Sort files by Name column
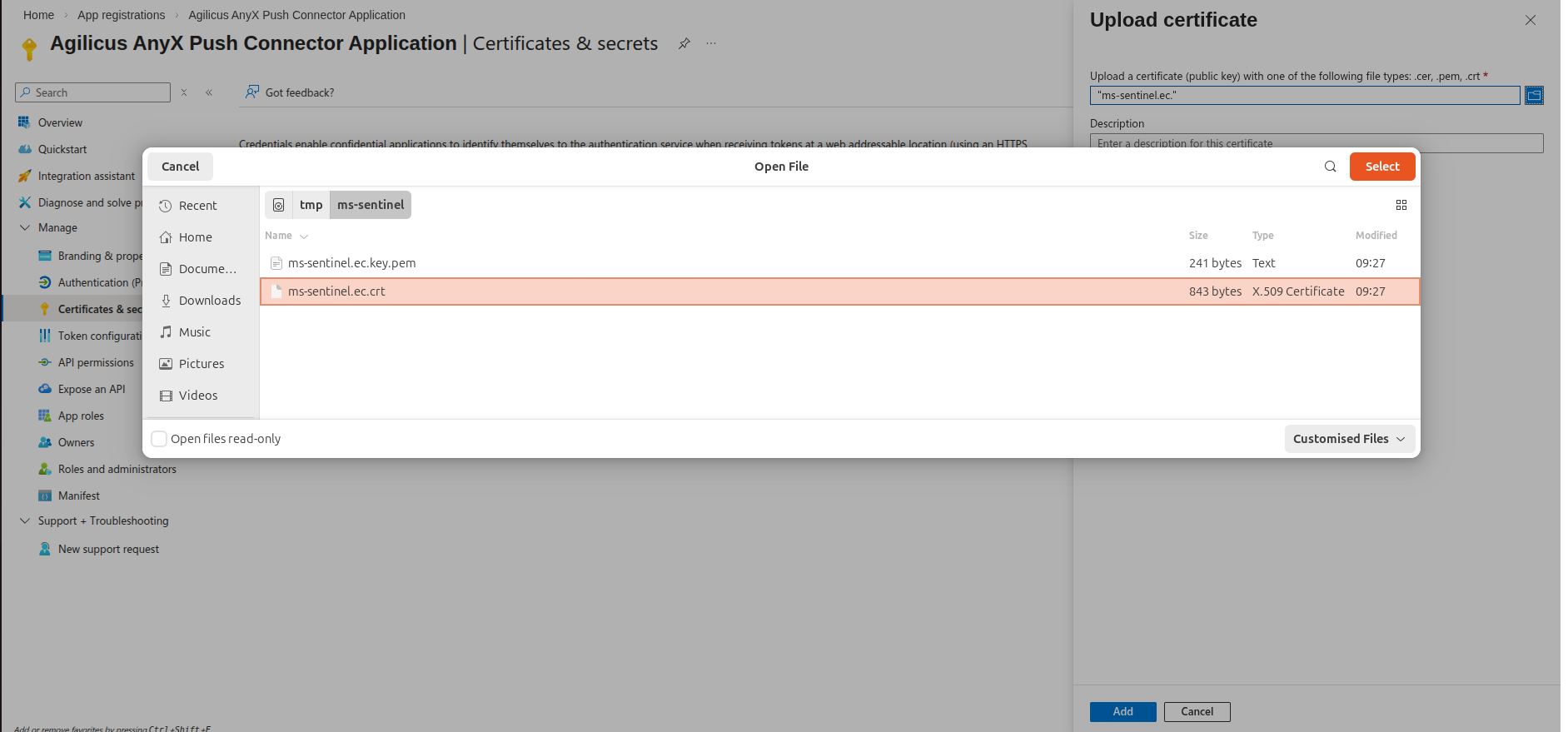The height and width of the screenshot is (732, 1568). coord(286,236)
